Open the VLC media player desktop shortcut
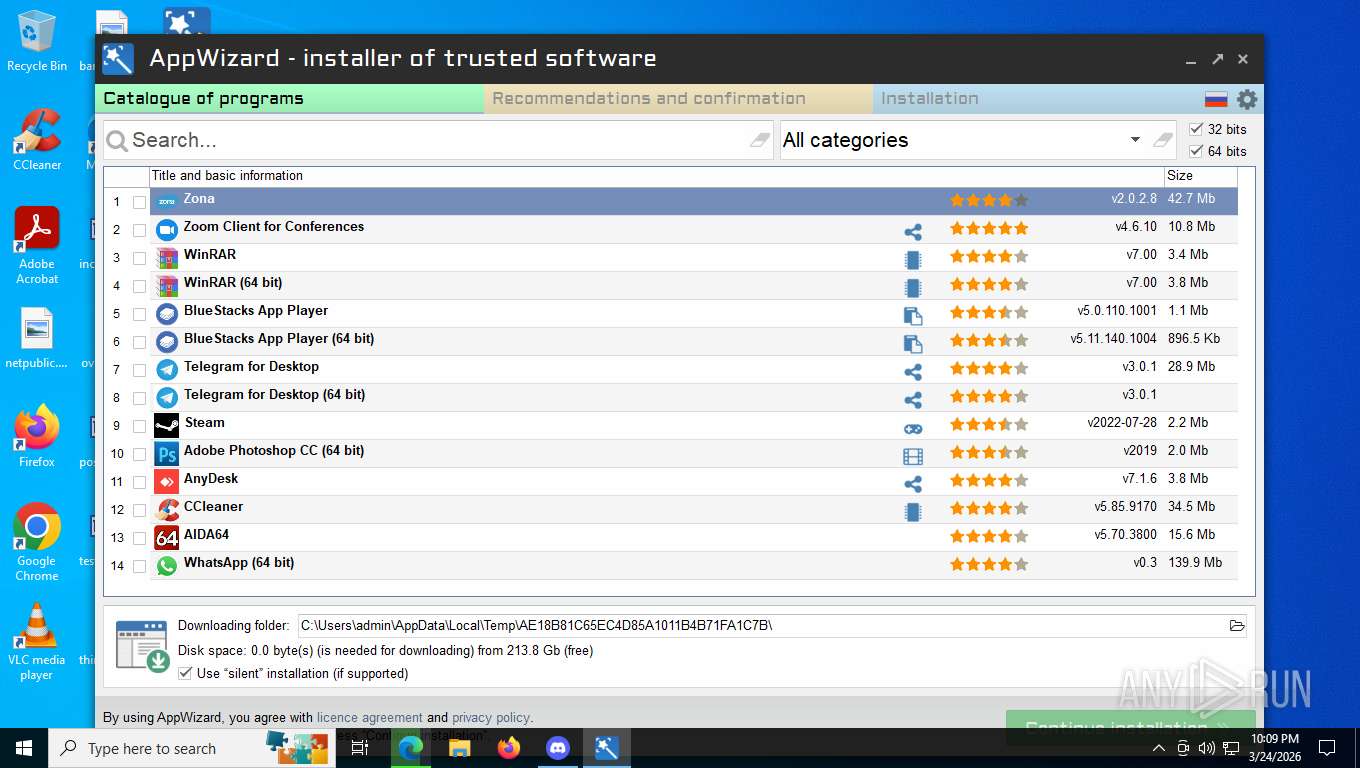 point(37,642)
